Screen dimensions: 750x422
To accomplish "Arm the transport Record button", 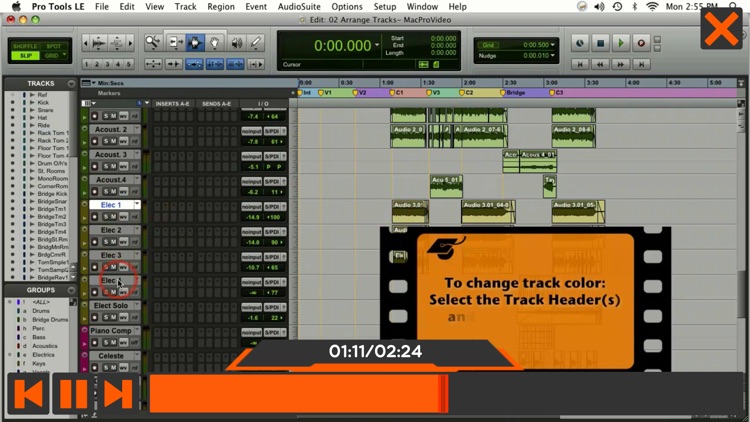I will (x=641, y=43).
